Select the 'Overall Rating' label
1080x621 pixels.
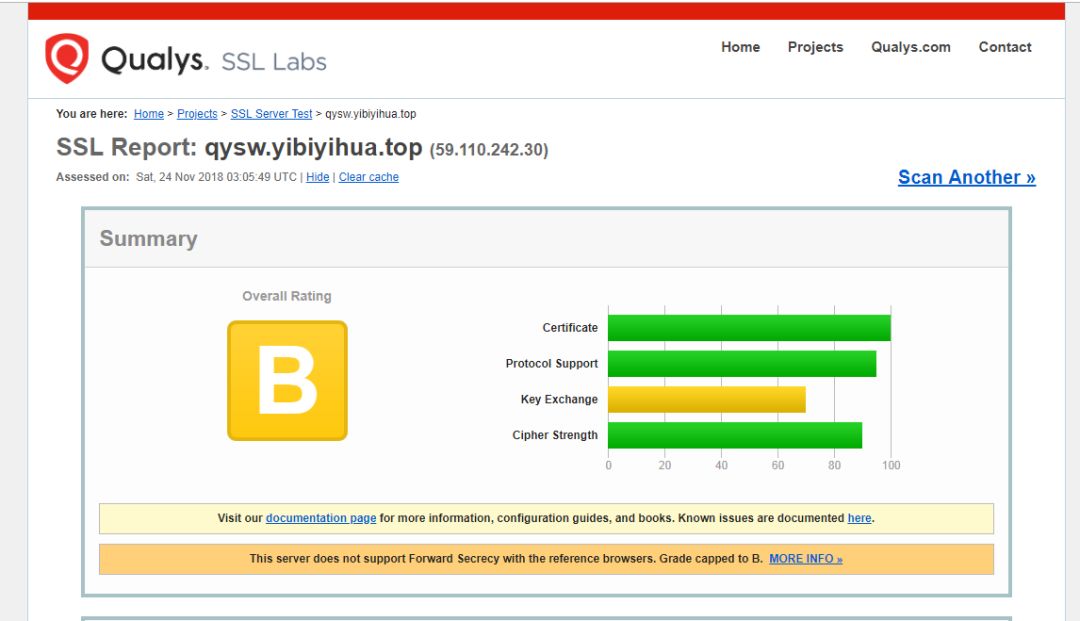pos(287,296)
